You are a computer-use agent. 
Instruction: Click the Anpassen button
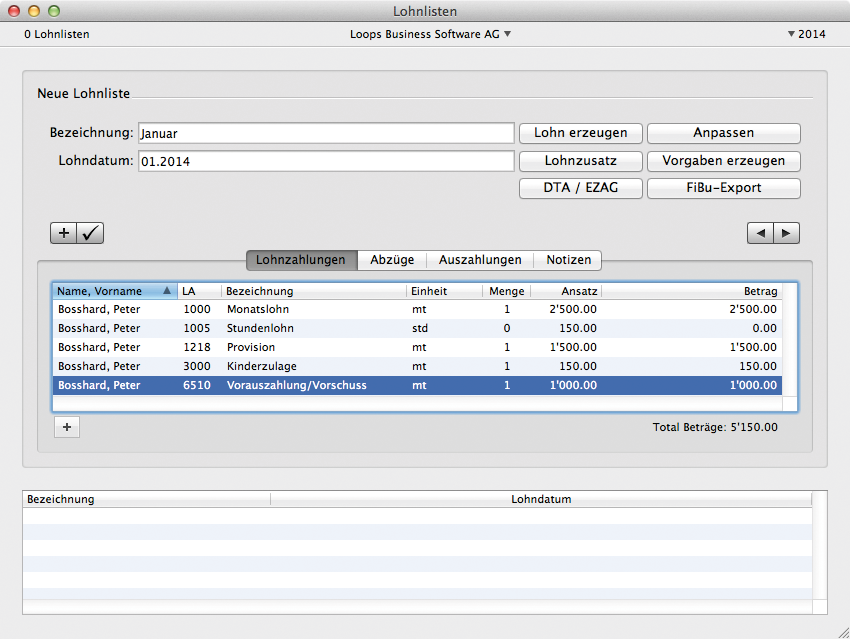point(723,133)
